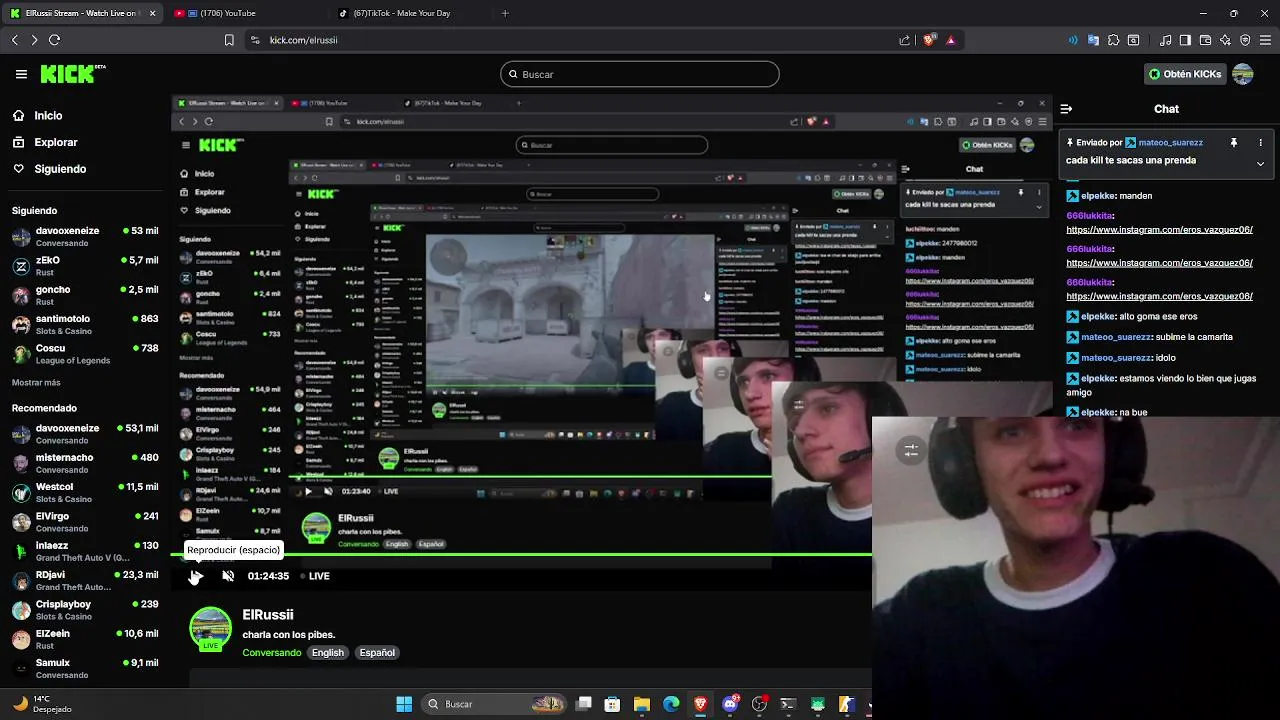Unmute the stream volume
Viewport: 1280px width, 720px height.
228,576
